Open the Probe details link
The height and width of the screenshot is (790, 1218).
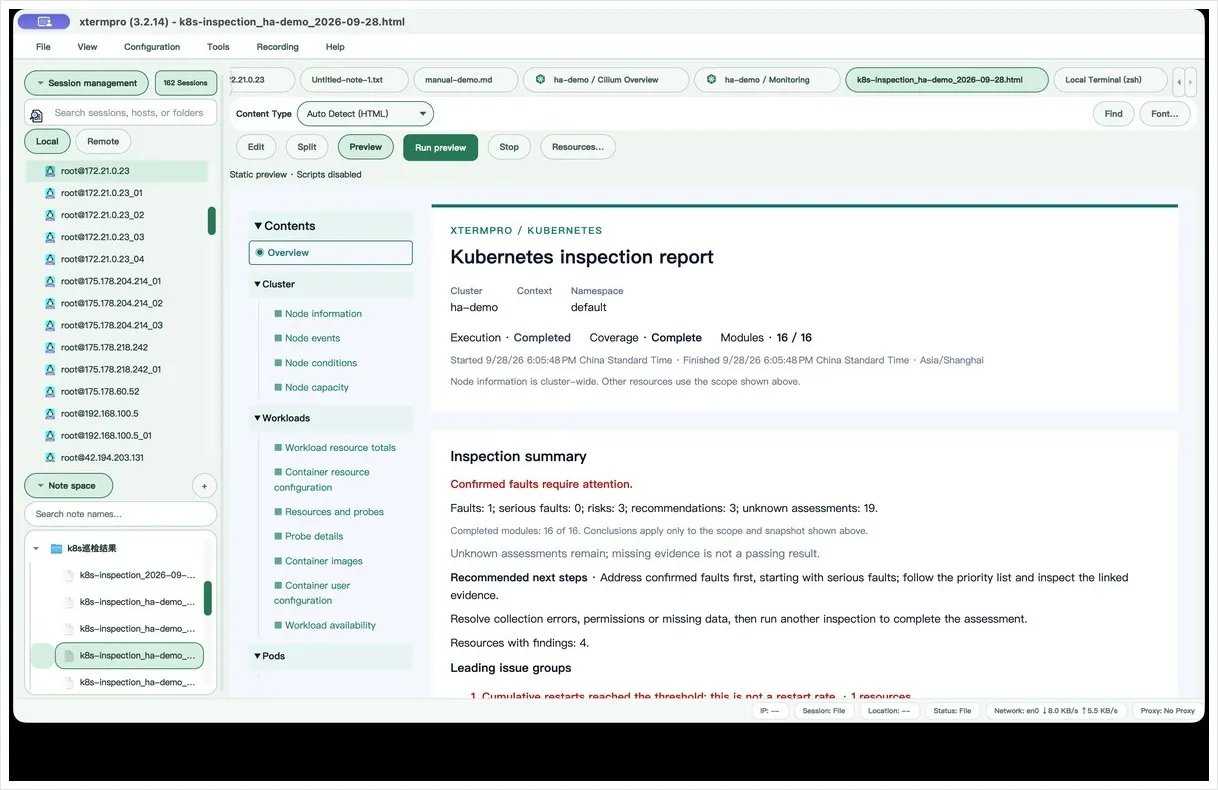pyautogui.click(x=314, y=536)
